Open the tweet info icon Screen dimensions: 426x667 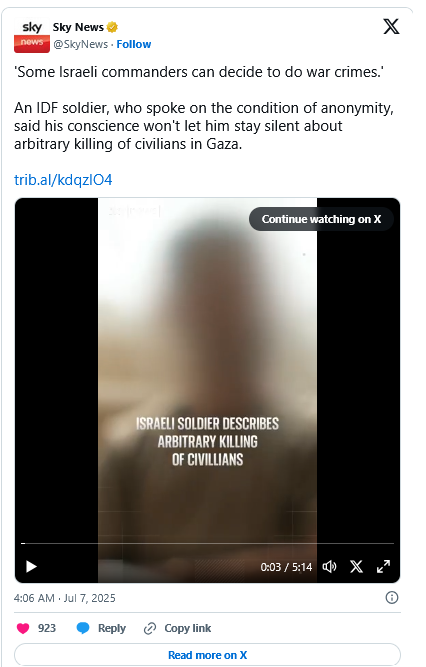pos(392,598)
